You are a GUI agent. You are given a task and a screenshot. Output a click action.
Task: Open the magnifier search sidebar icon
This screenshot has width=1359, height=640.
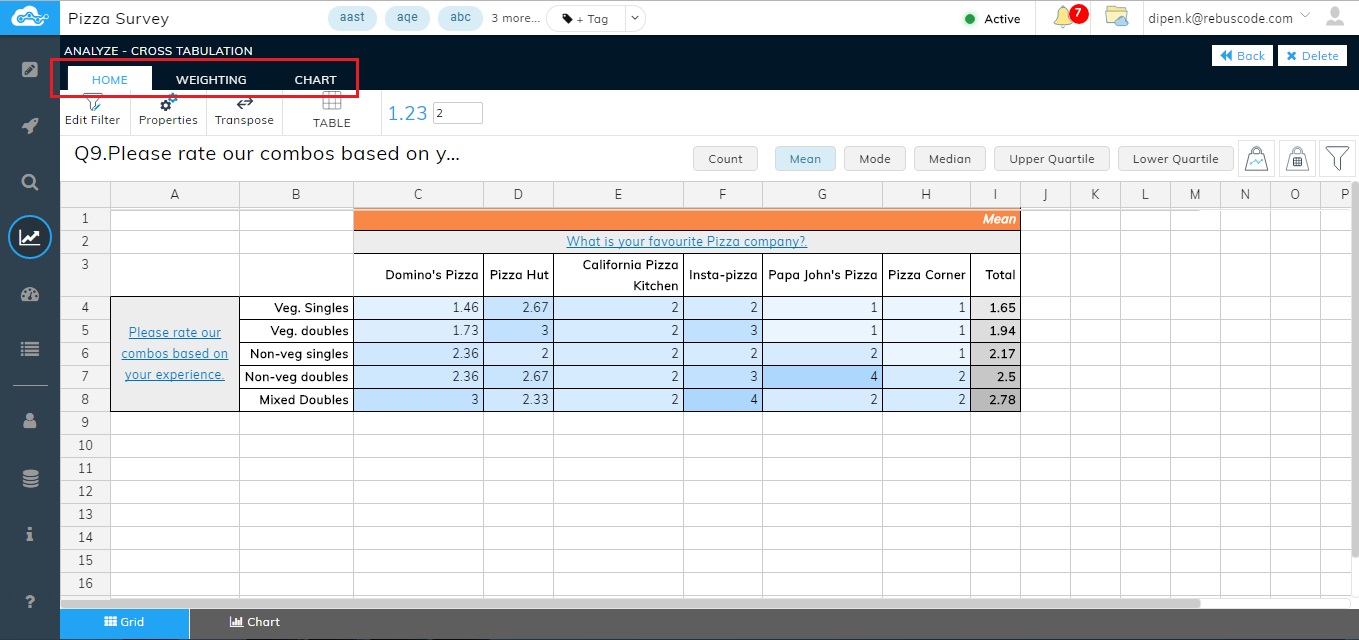click(30, 182)
